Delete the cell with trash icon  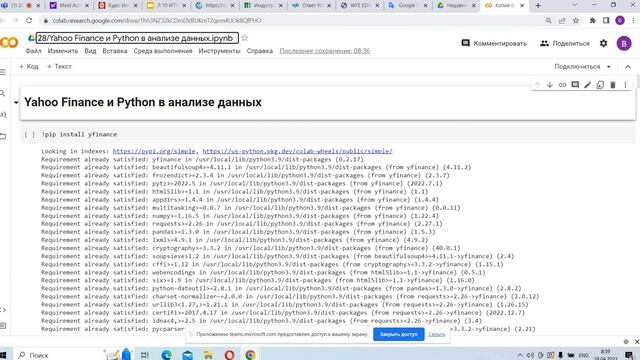[x=613, y=85]
